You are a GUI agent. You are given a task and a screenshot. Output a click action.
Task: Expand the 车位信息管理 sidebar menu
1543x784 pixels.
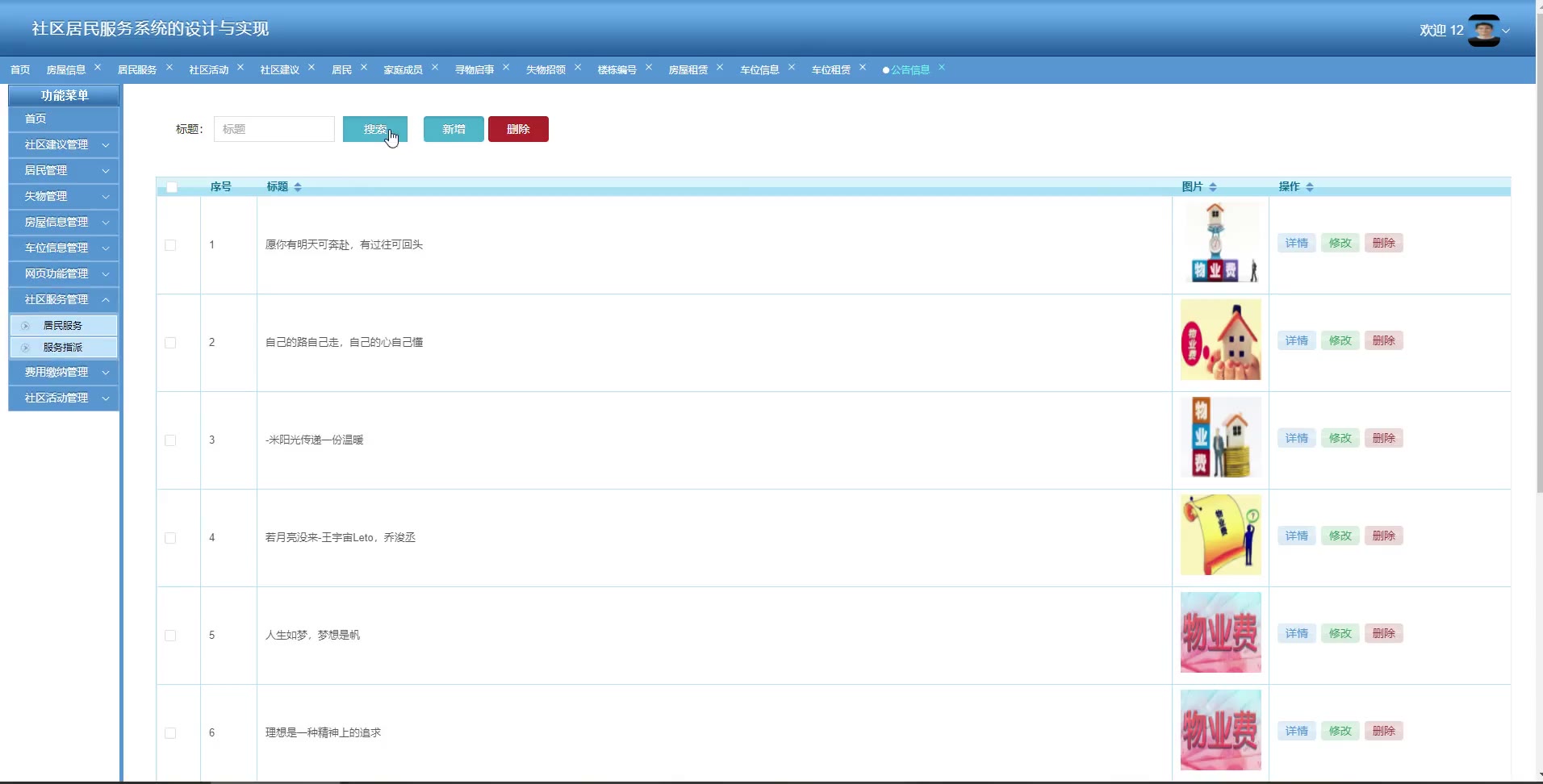tap(64, 248)
